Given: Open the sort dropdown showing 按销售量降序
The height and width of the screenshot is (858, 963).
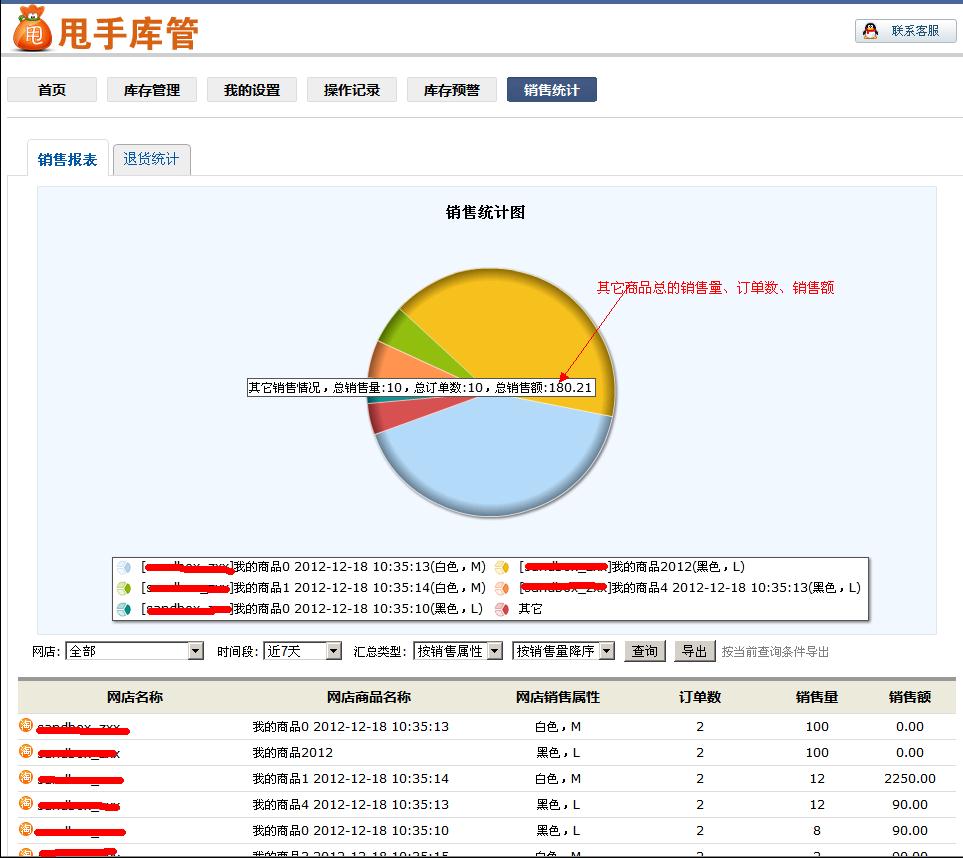Looking at the screenshot, I should pos(563,651).
